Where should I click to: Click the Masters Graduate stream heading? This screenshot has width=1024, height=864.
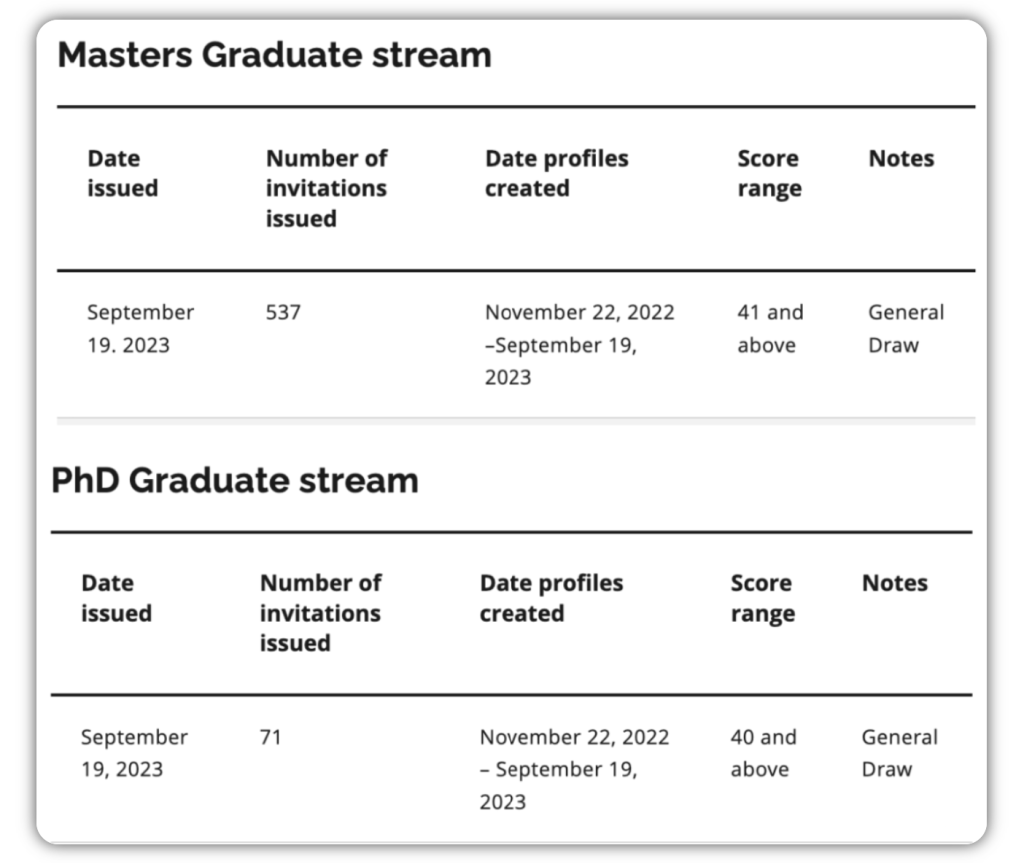click(274, 55)
